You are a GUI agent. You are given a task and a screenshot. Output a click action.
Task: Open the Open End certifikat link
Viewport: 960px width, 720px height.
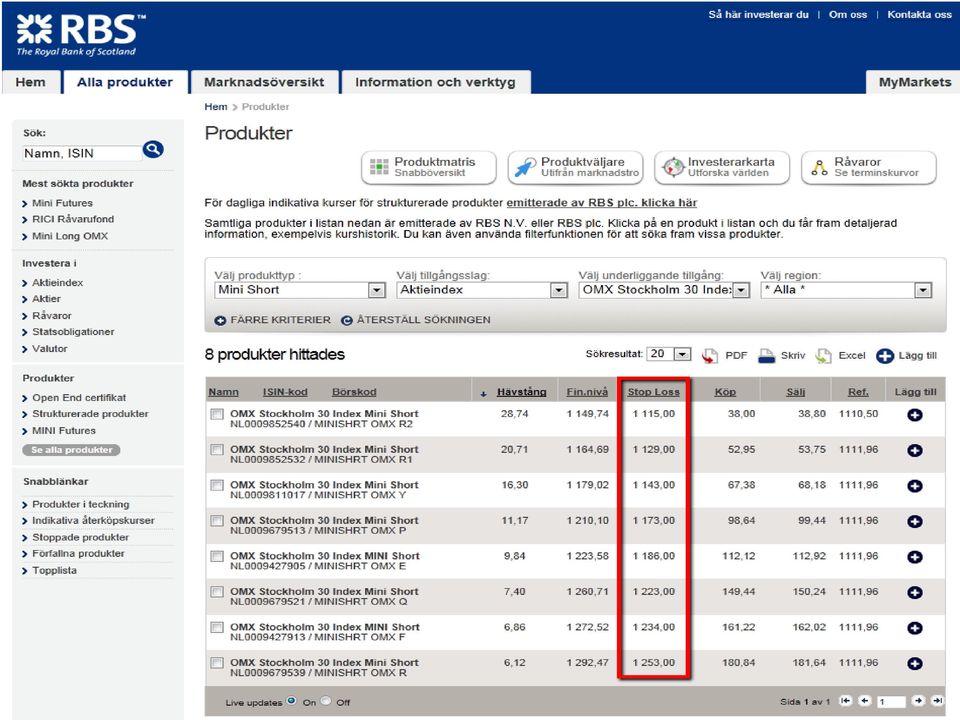tap(79, 398)
